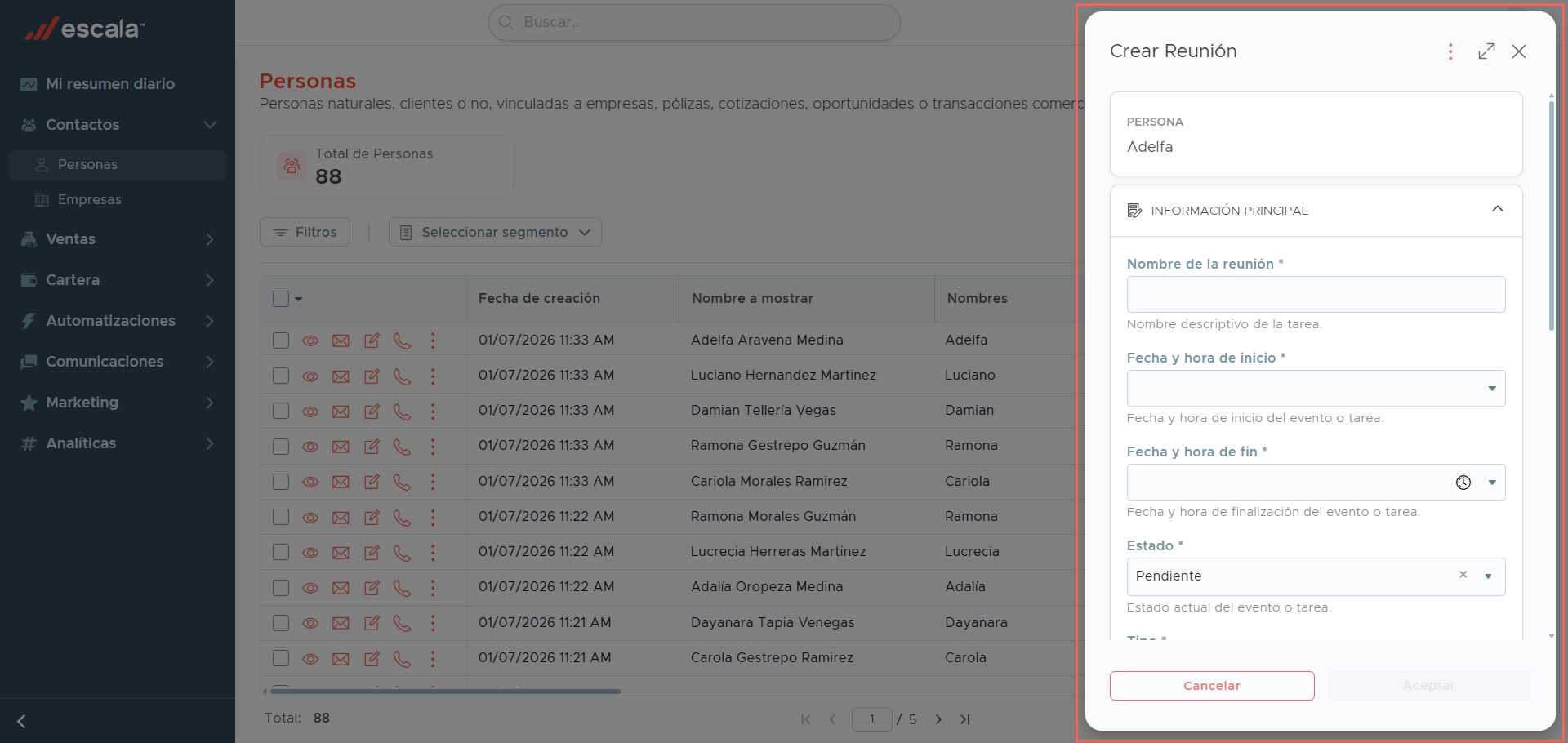Jump to the last page of results
The width and height of the screenshot is (1568, 743).
965,719
